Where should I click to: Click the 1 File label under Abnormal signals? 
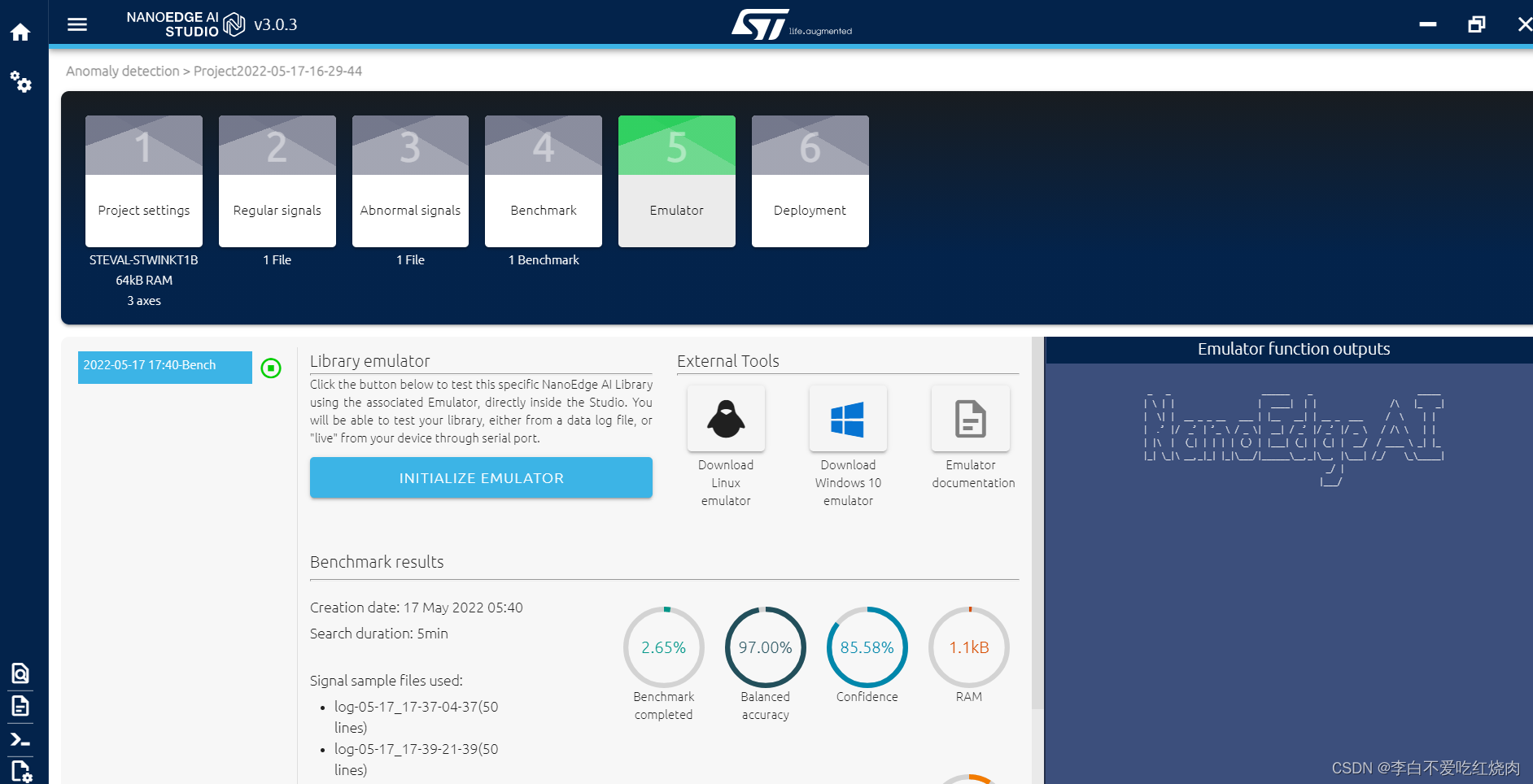(410, 260)
